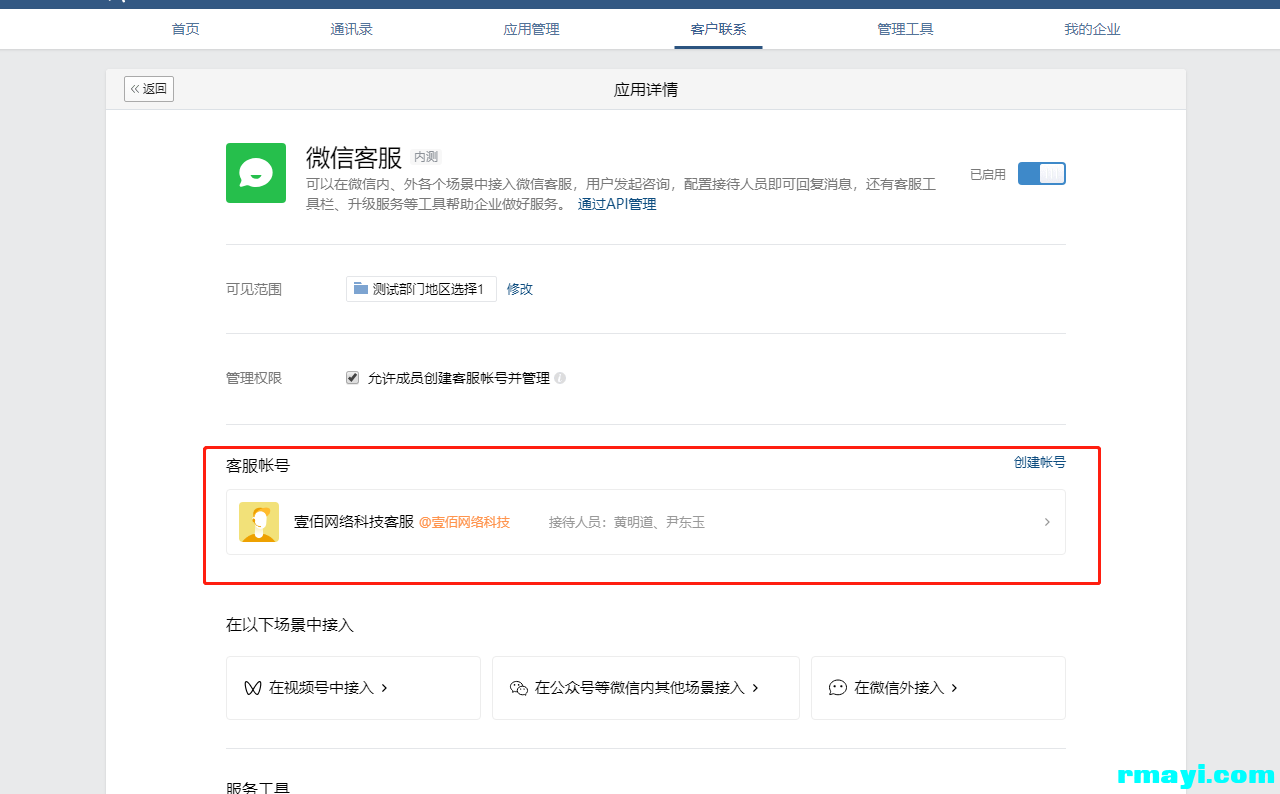Switch to the 通讯录 tab
1280x794 pixels.
[x=352, y=29]
